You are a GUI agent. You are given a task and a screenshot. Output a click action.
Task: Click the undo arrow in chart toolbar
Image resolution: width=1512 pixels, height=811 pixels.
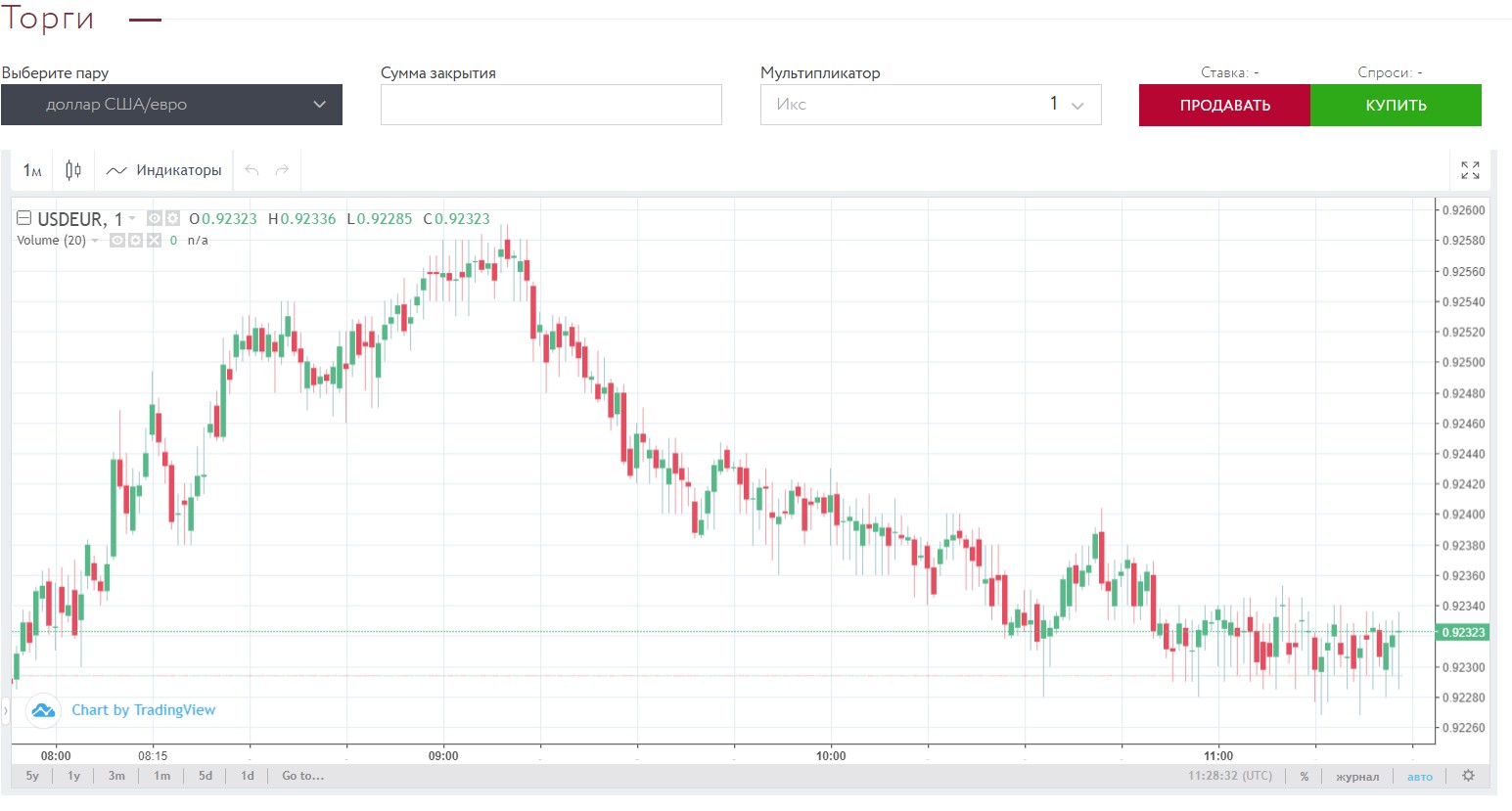252,170
